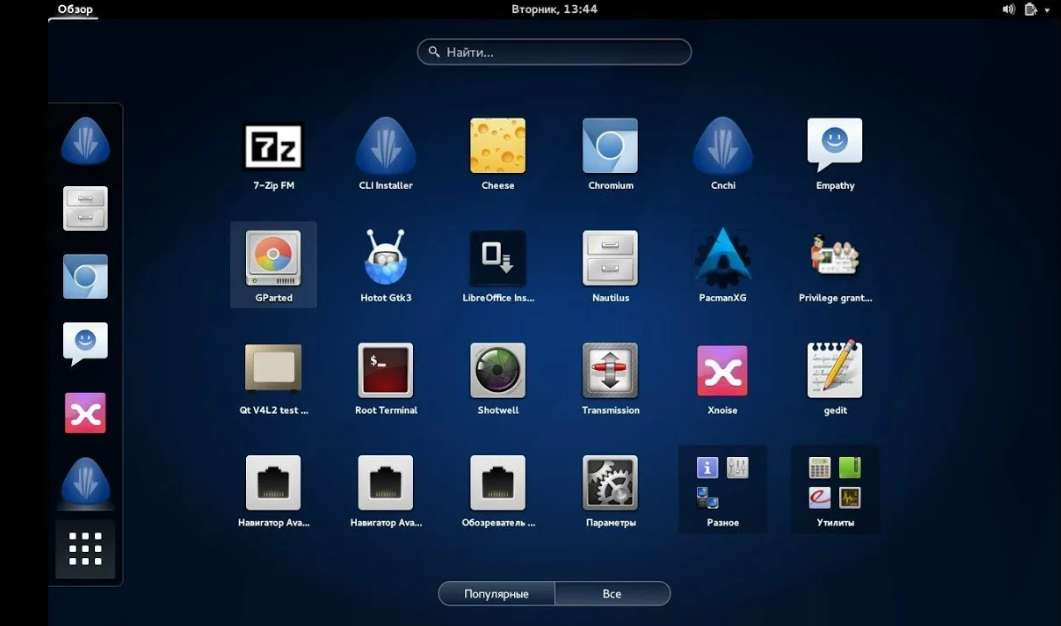Image resolution: width=1061 pixels, height=626 pixels.
Task: Click the Nautilus file cabinet icon in the dock
Action: tap(85, 208)
